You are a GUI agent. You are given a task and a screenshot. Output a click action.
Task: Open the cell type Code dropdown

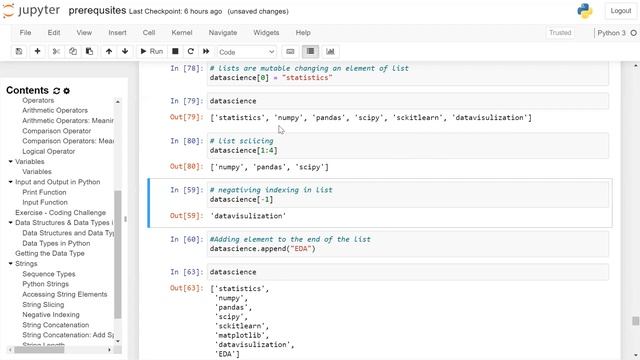247,52
